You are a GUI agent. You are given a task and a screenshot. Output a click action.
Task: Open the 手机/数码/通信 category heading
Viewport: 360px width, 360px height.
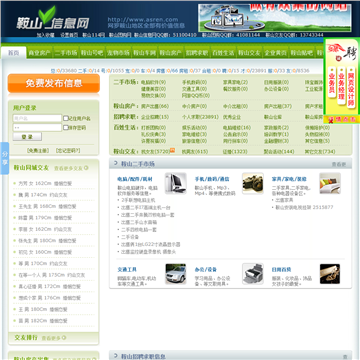pos(212,179)
